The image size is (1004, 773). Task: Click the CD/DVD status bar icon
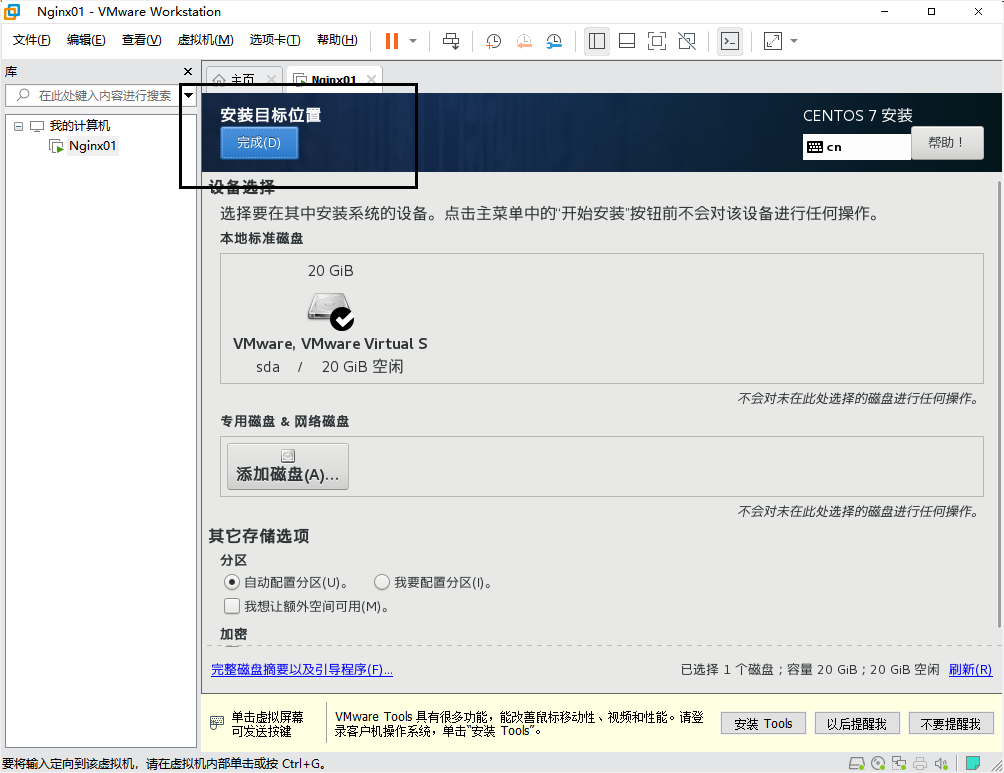[x=878, y=763]
